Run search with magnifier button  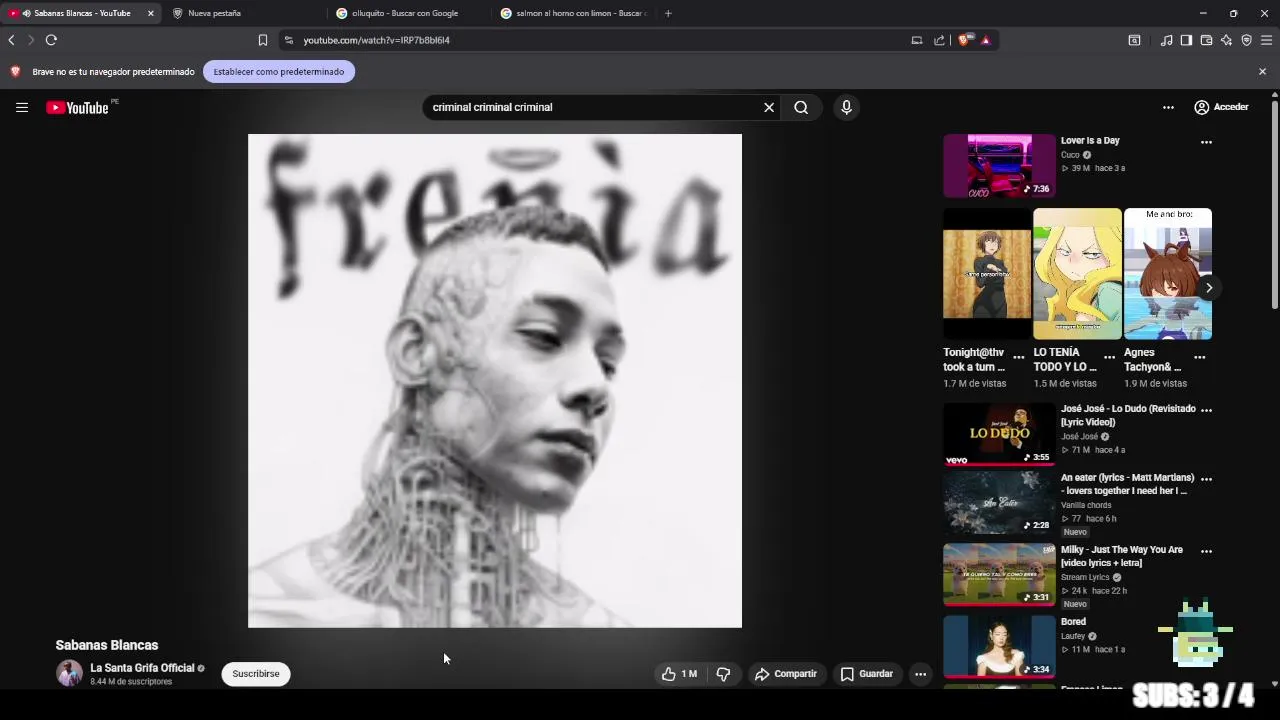click(x=801, y=107)
